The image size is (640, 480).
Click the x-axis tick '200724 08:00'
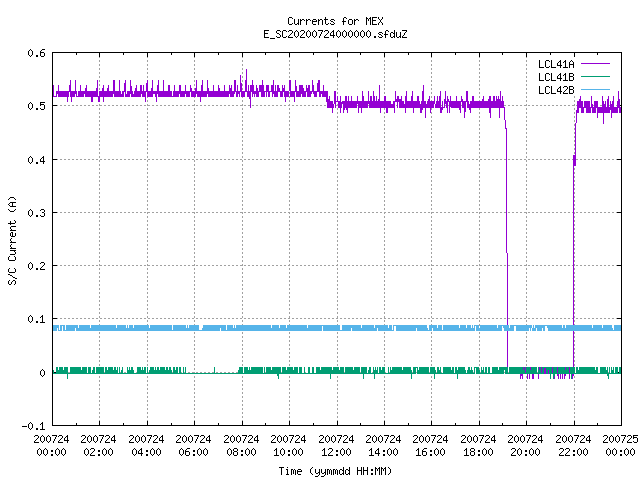coord(241,445)
